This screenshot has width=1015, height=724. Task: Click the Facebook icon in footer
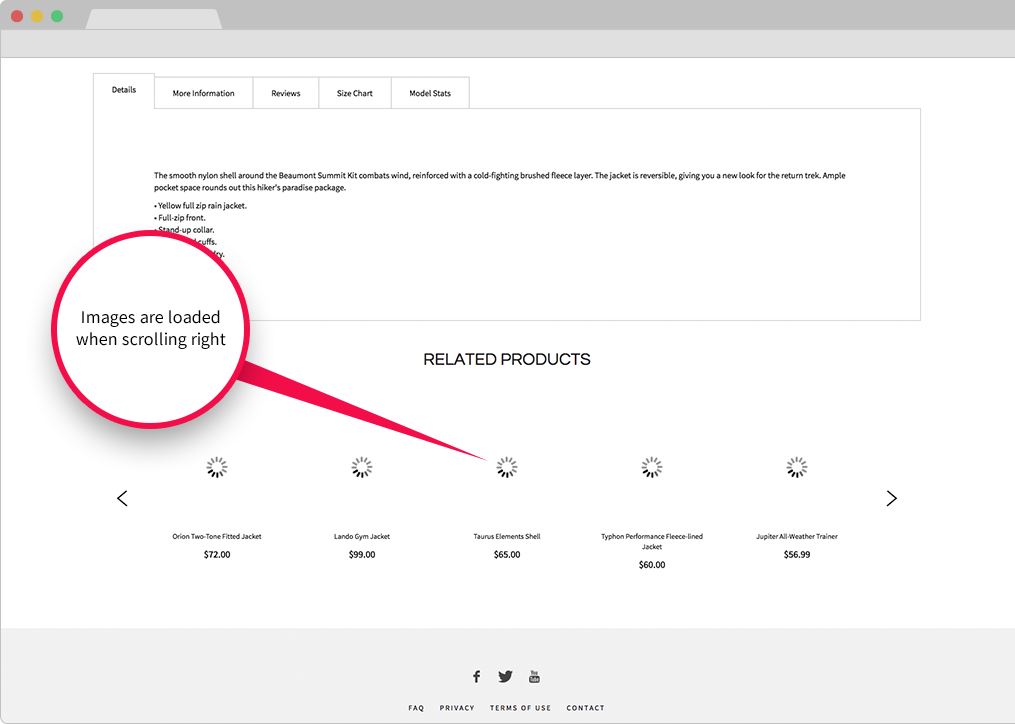[476, 677]
